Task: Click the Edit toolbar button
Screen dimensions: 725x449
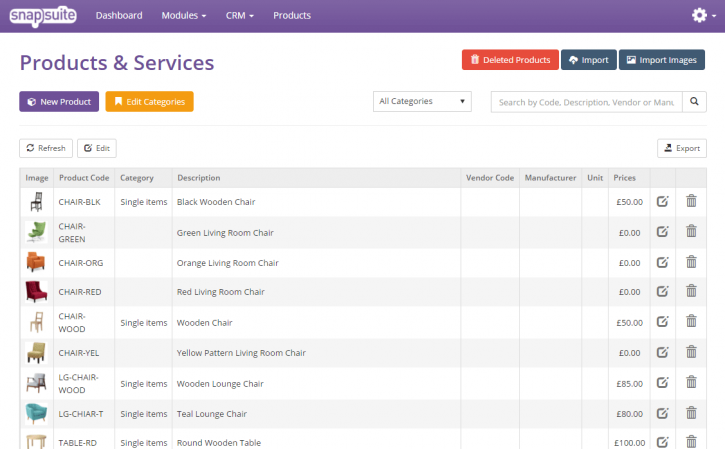Action: pos(97,148)
